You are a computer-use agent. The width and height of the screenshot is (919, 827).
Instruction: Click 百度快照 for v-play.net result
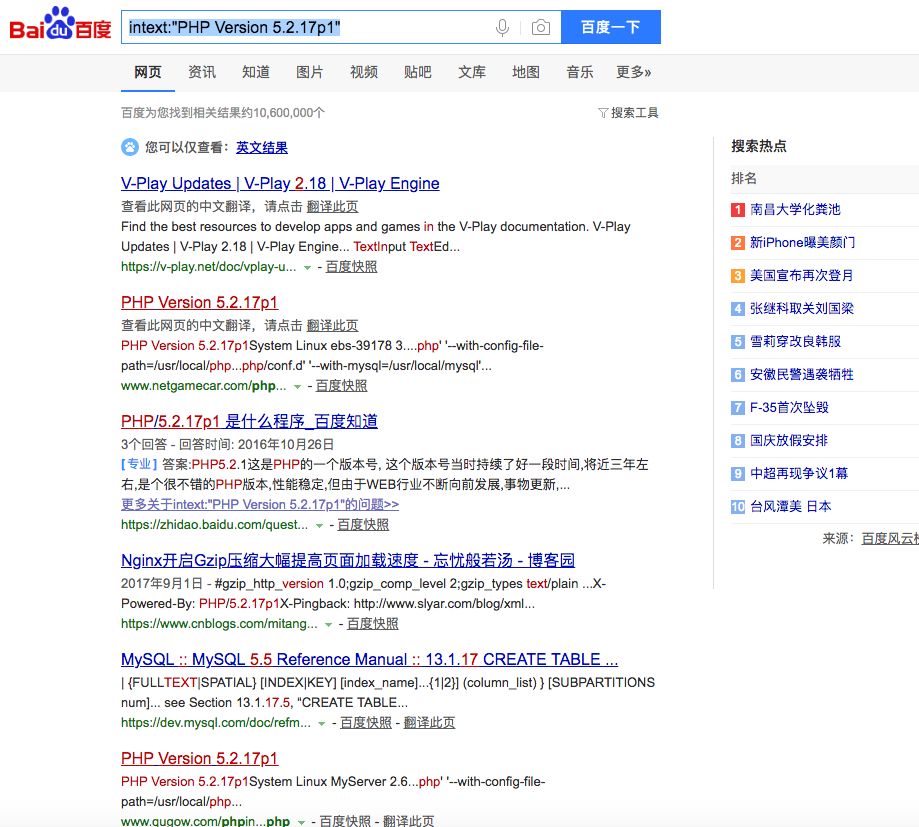351,267
